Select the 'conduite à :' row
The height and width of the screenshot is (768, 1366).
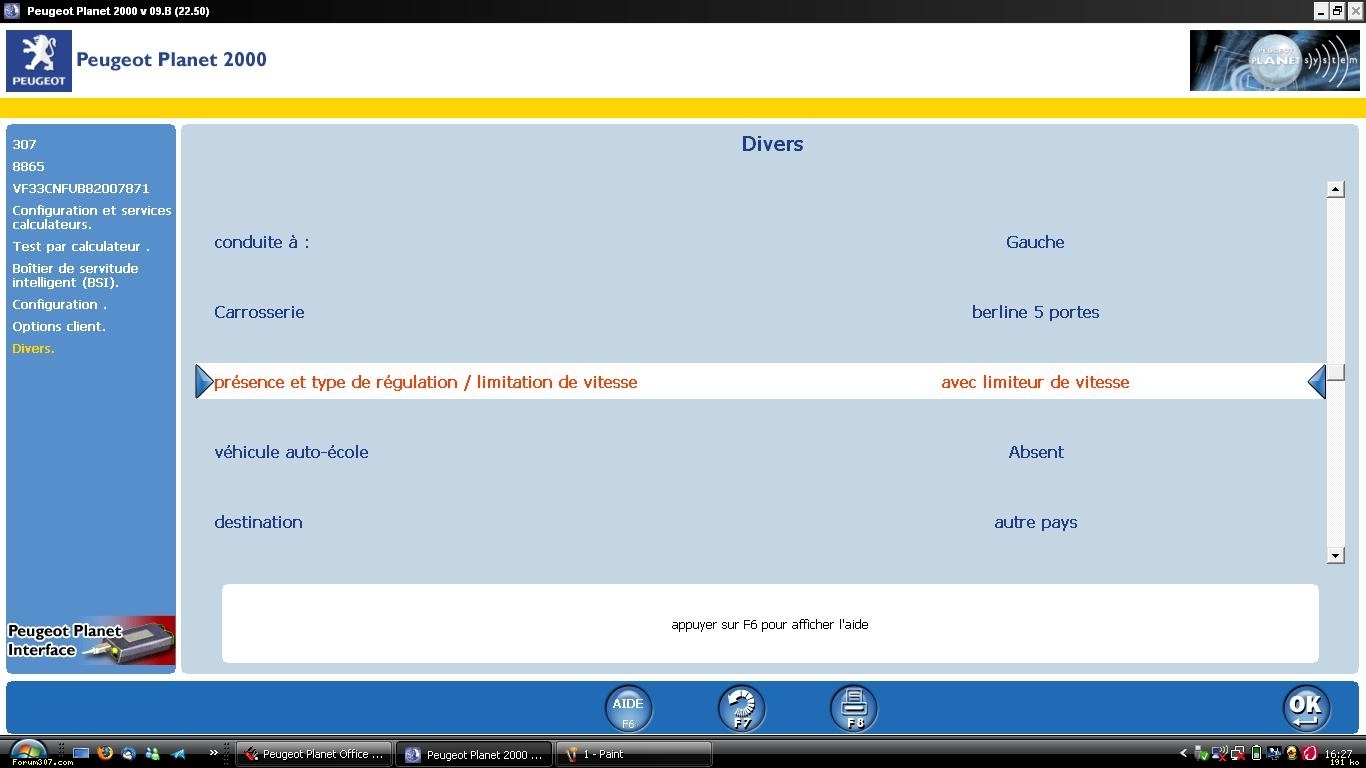(x=760, y=242)
